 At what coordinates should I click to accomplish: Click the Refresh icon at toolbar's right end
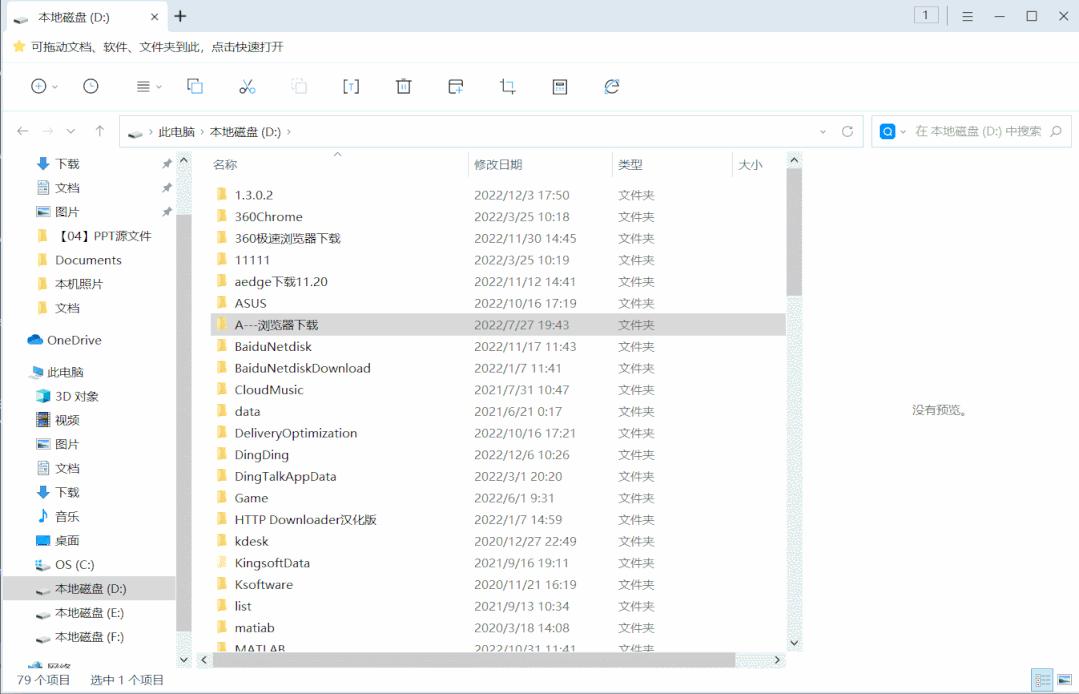point(611,86)
